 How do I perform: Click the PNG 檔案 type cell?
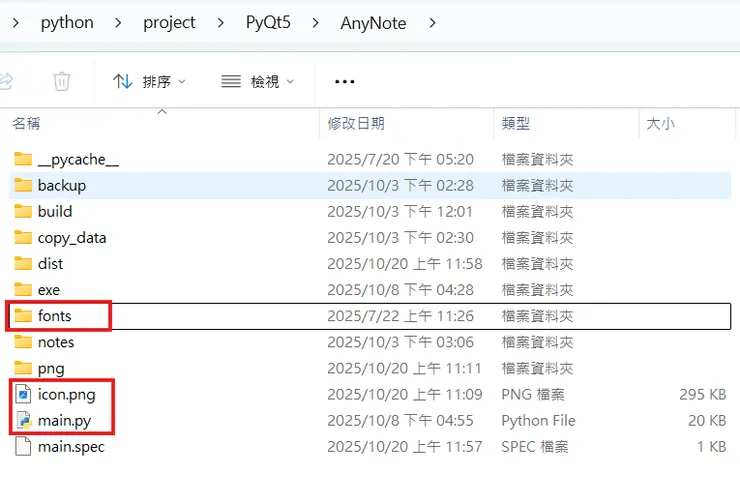533,394
